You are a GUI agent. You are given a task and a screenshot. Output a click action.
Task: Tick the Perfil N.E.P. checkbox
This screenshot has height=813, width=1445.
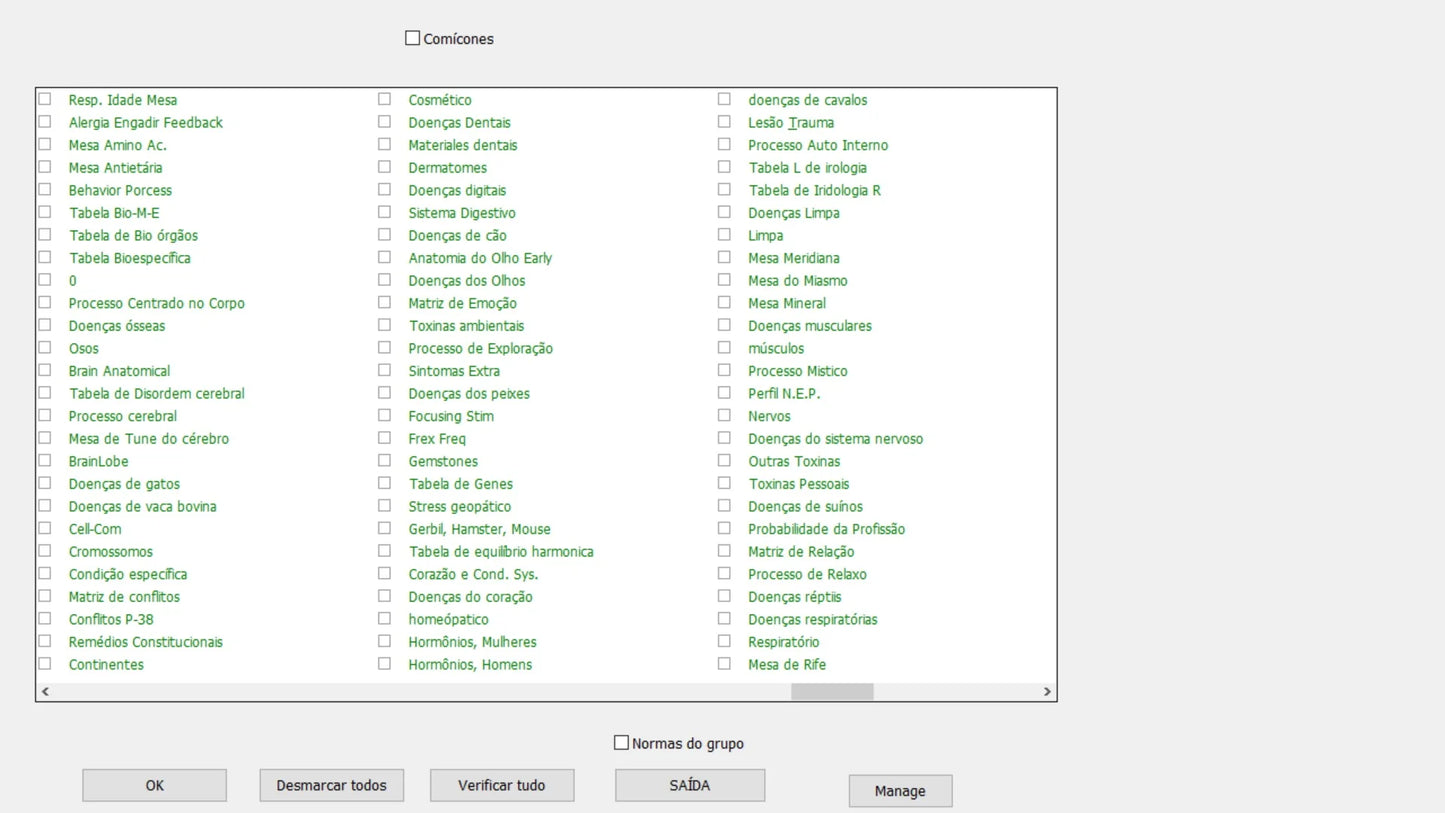pyautogui.click(x=724, y=393)
